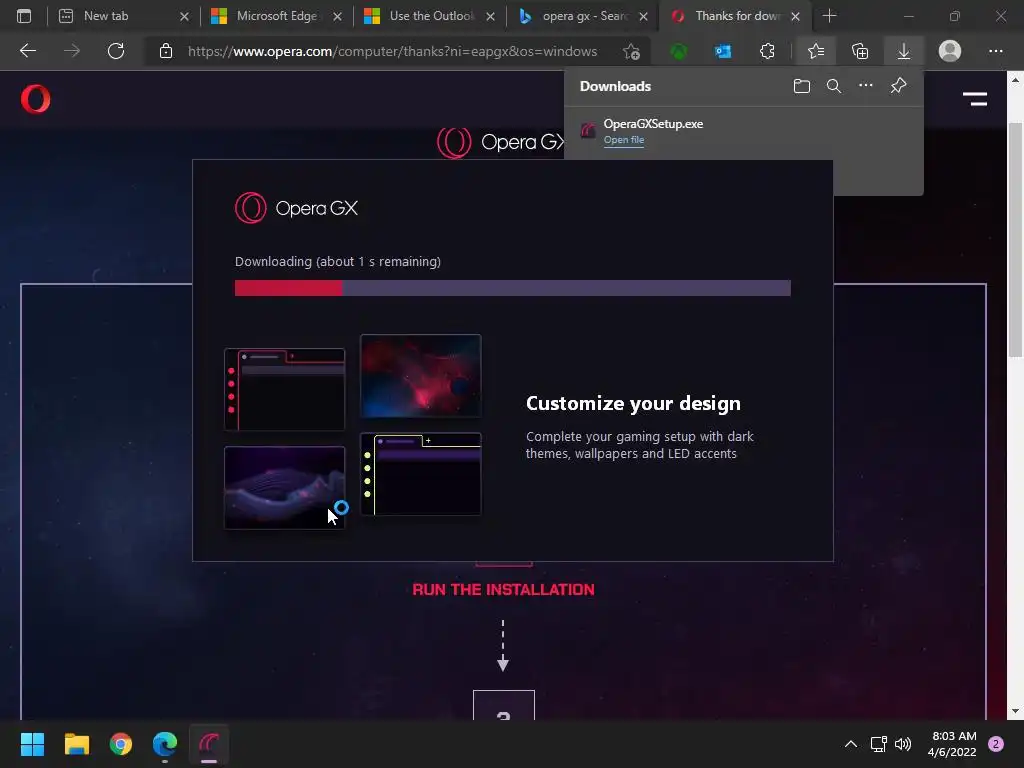Select the Opera GX installer taskbar icon

pyautogui.click(x=209, y=744)
